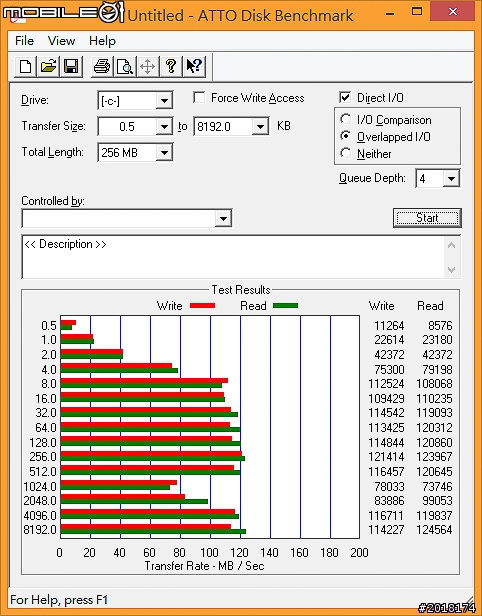Click the four-arrow move toolbar icon
482x616 pixels.
tap(148, 66)
